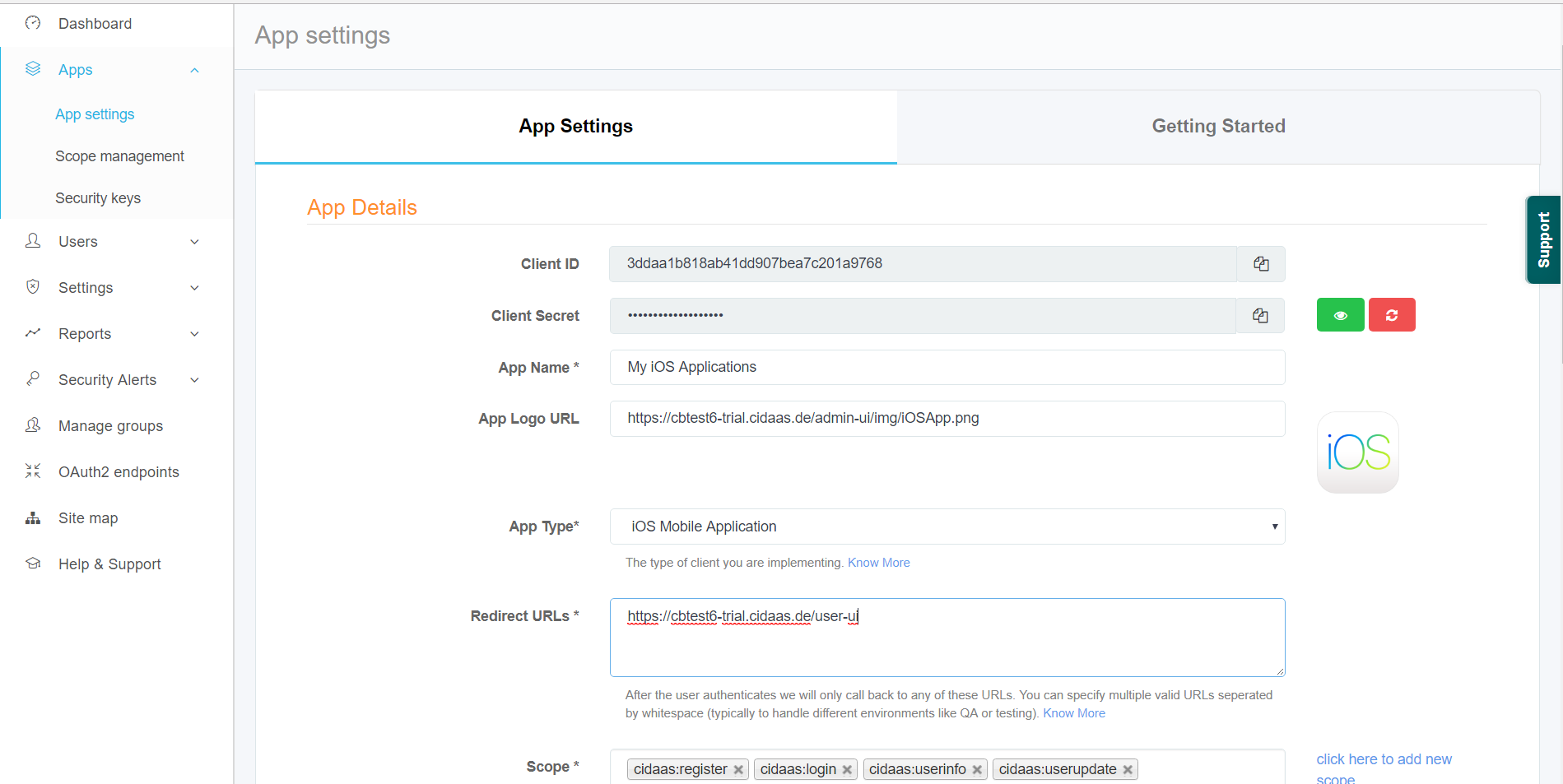The image size is (1563, 784).
Task: Click the Client ID field
Action: 923,264
